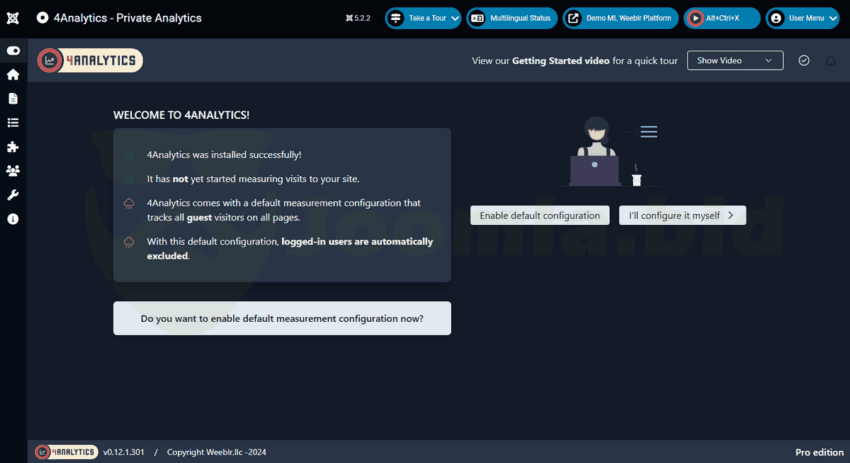Open the Home Dashboard icon in sidebar
Viewport: 850px width, 463px height.
[13, 75]
